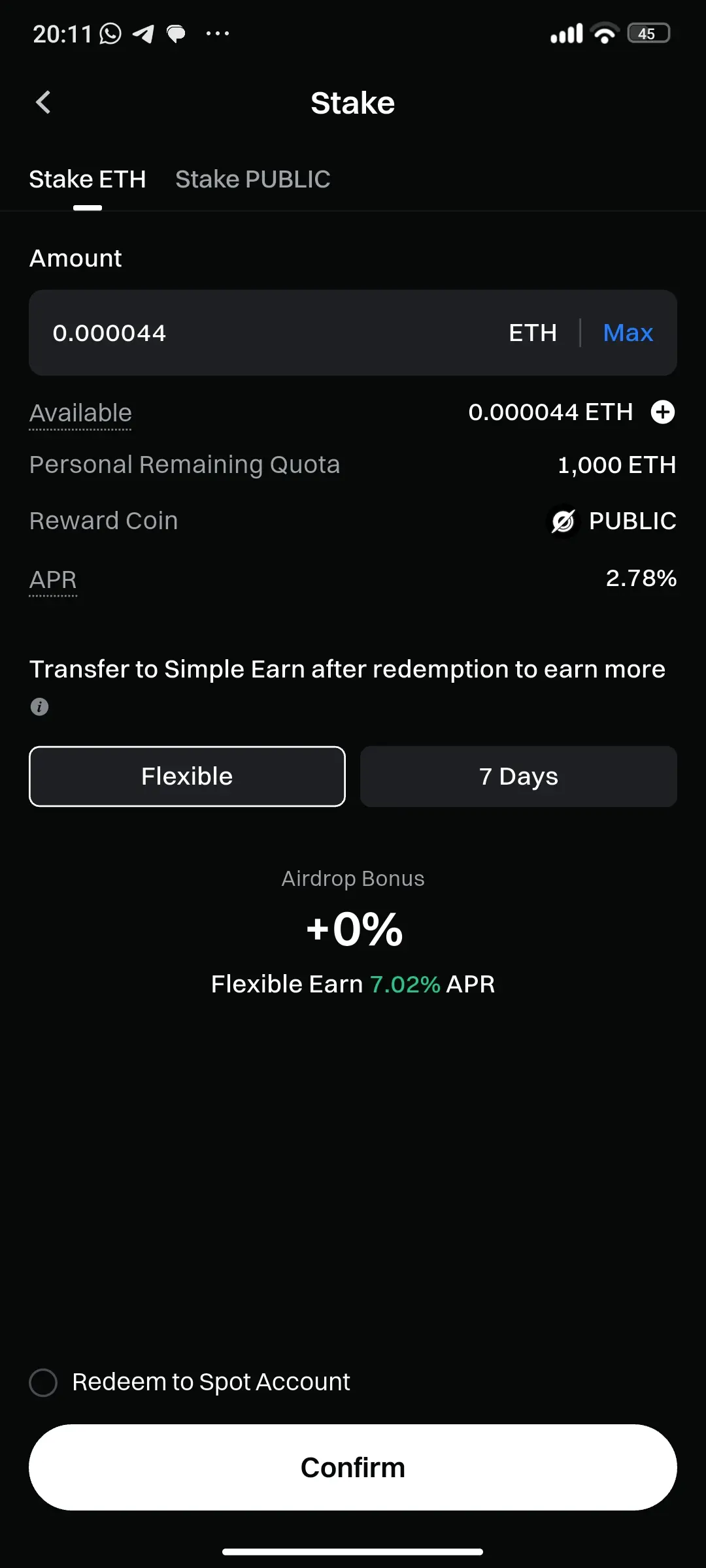Image resolution: width=706 pixels, height=1568 pixels.
Task: Switch to Stake PUBLIC tab
Action: tap(253, 179)
